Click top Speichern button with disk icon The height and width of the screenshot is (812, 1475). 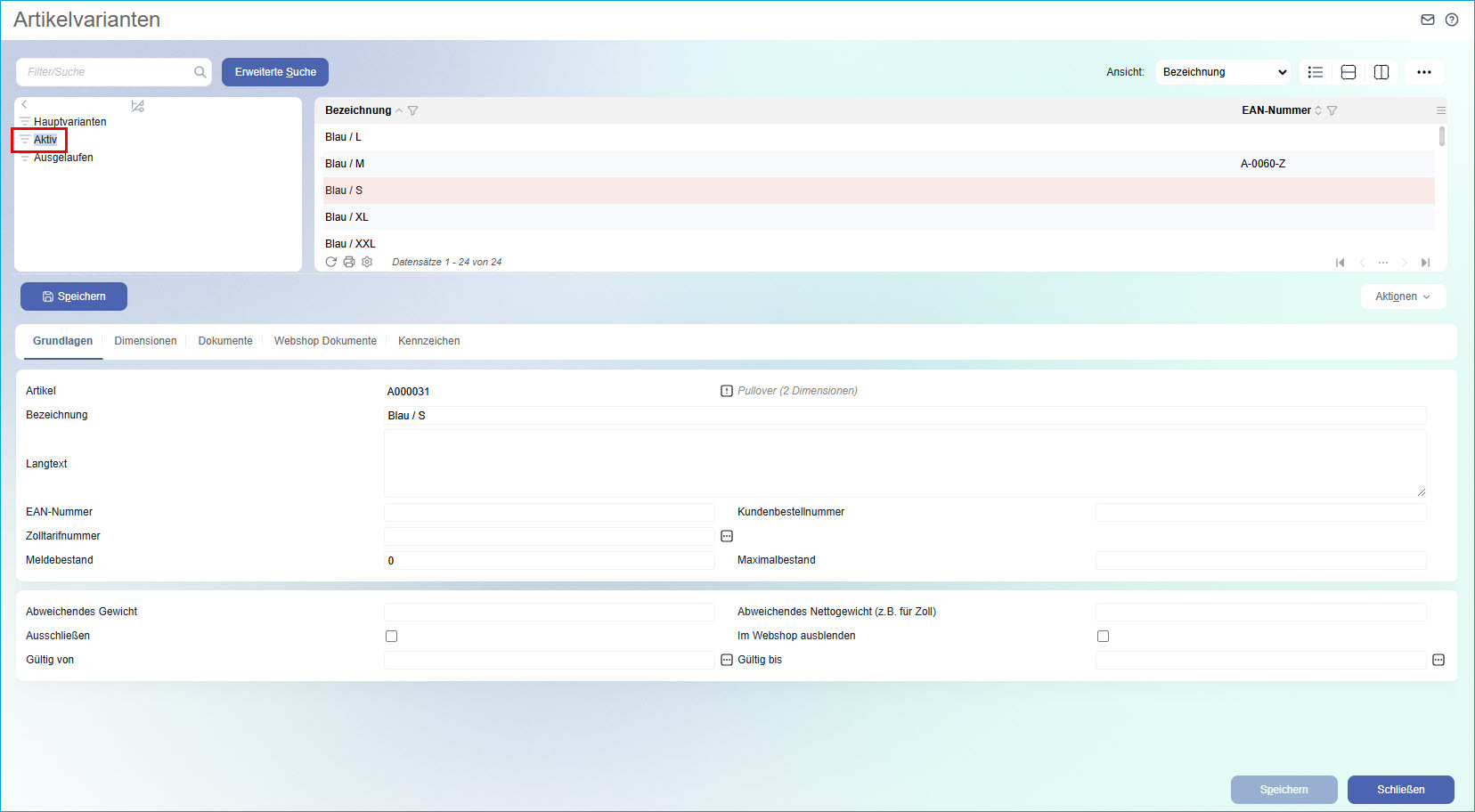74,296
